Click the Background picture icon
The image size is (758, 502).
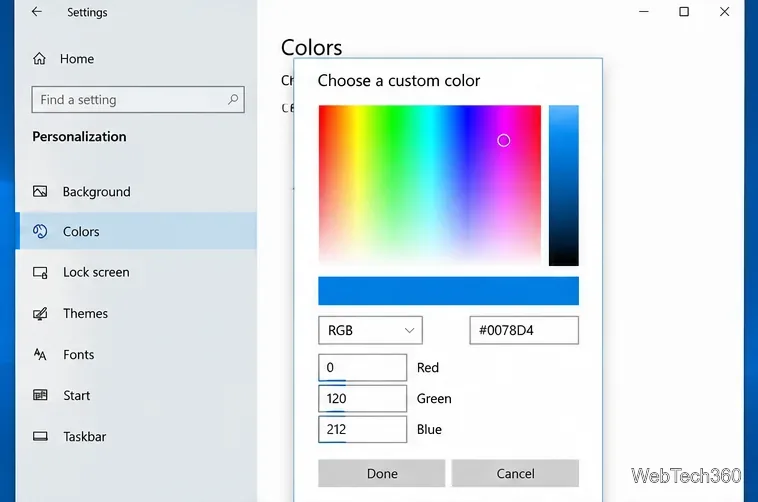(x=40, y=191)
